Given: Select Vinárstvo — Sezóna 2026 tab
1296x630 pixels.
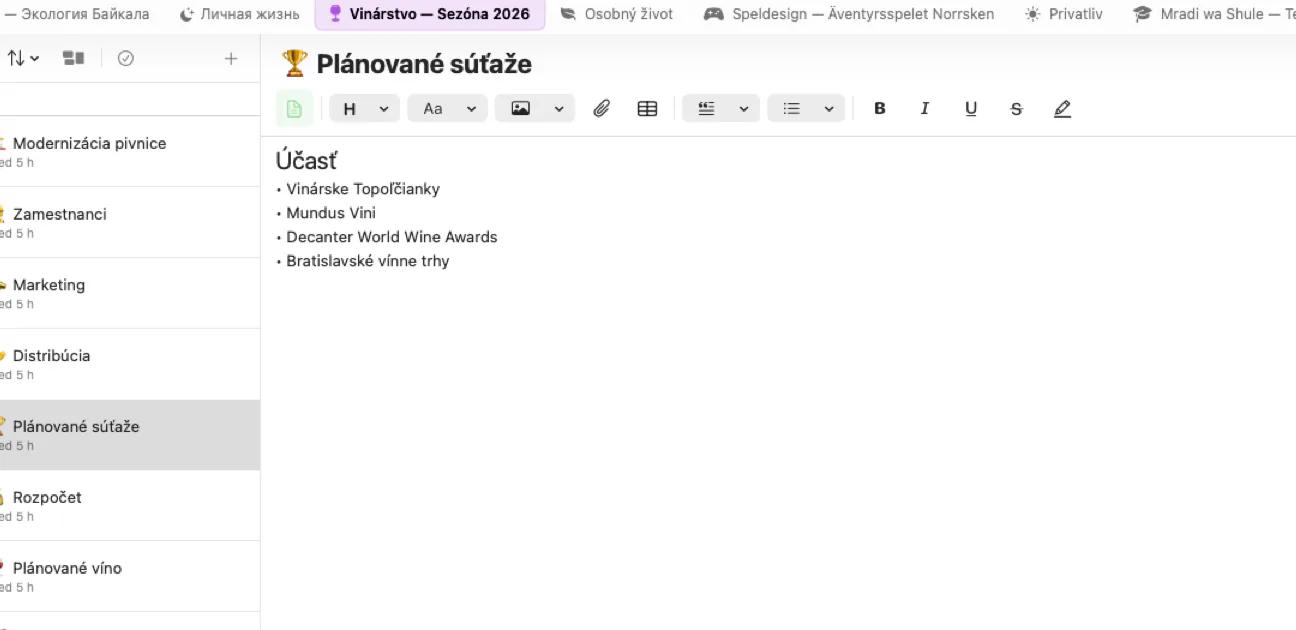Looking at the screenshot, I should (x=430, y=14).
